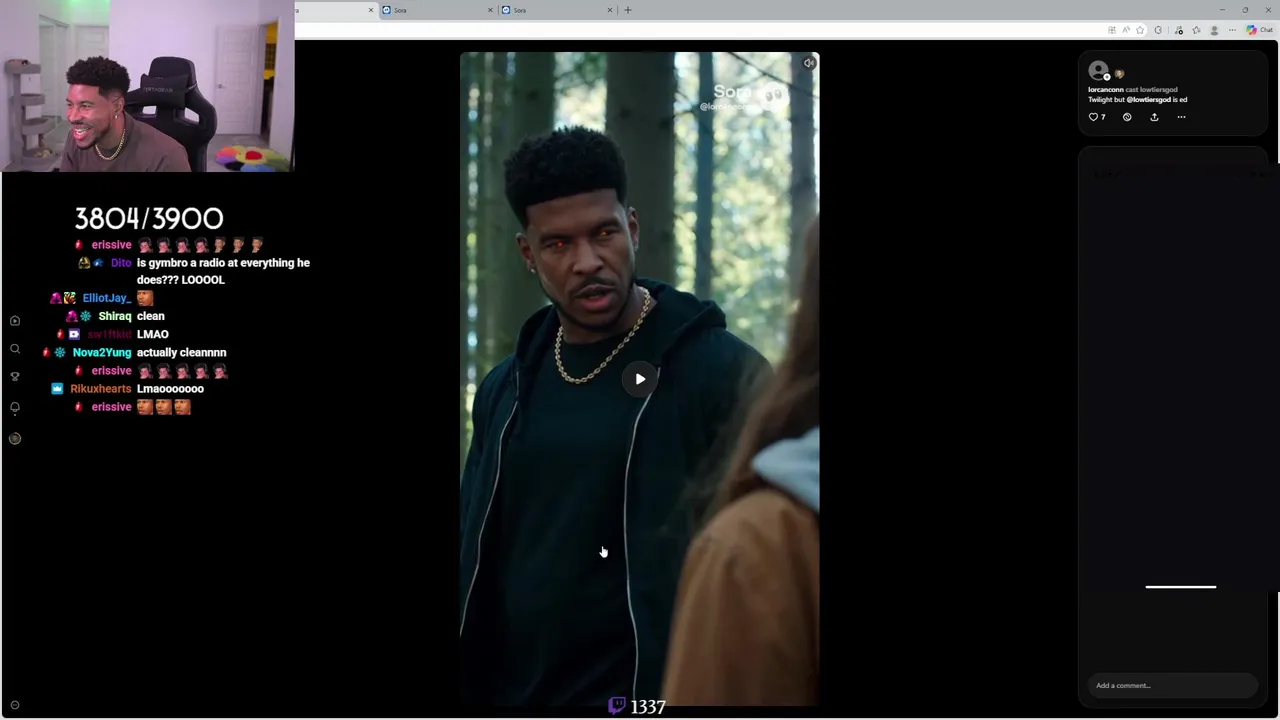Screen dimensions: 1280x720
Task: Open a new browser tab
Action: click(x=628, y=10)
